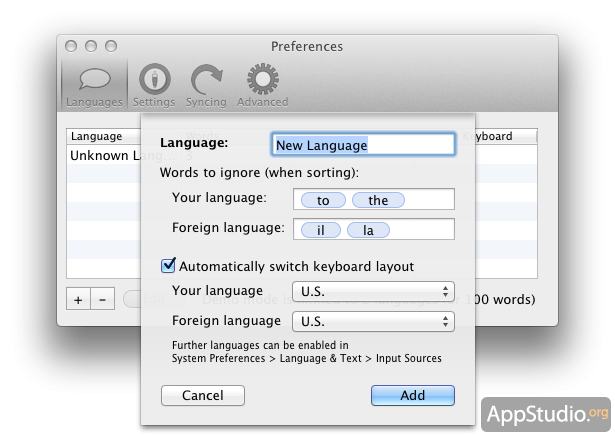The image size is (615, 436).
Task: Open the Syncing preferences pane
Action: click(x=207, y=85)
